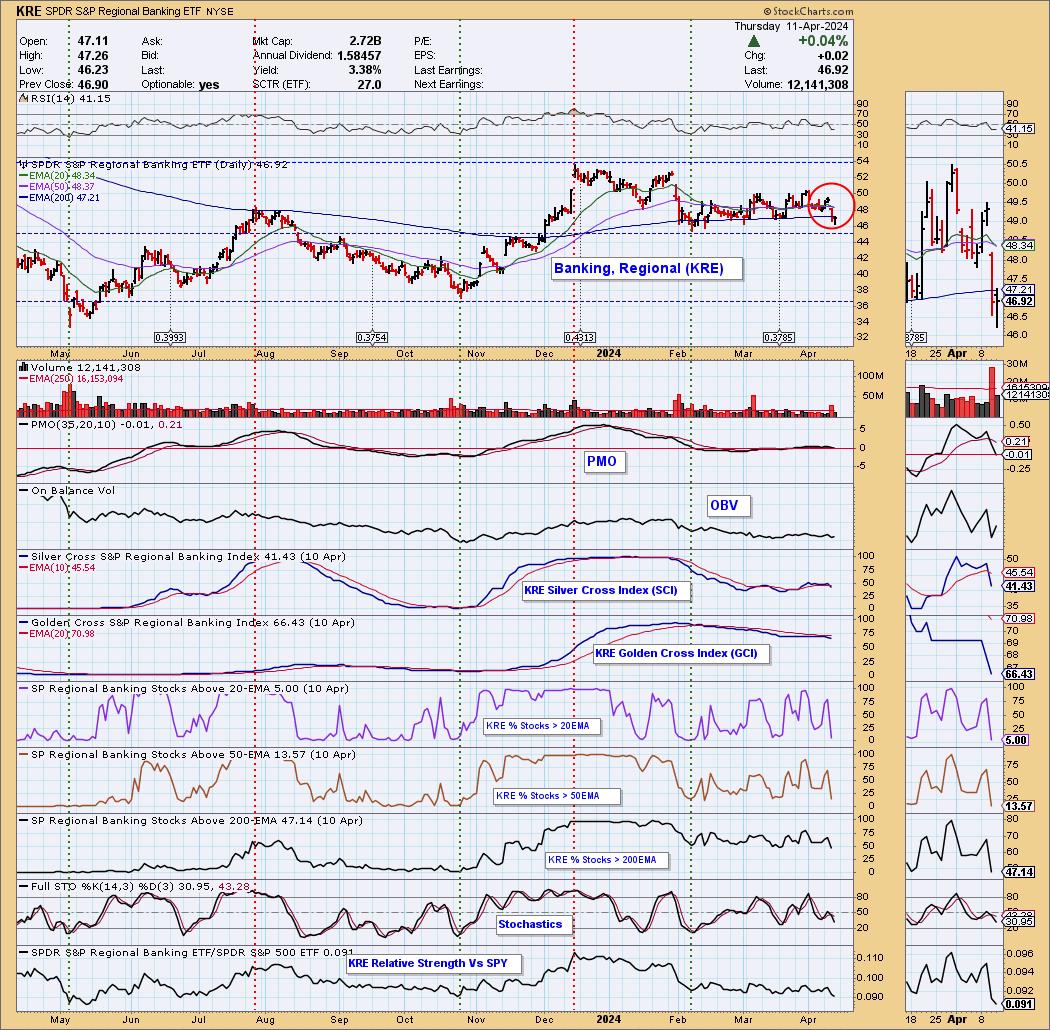Screen dimensions: 1050x1030
Task: Click the 5.00 value tag in zoom panel
Action: pos(1017,740)
